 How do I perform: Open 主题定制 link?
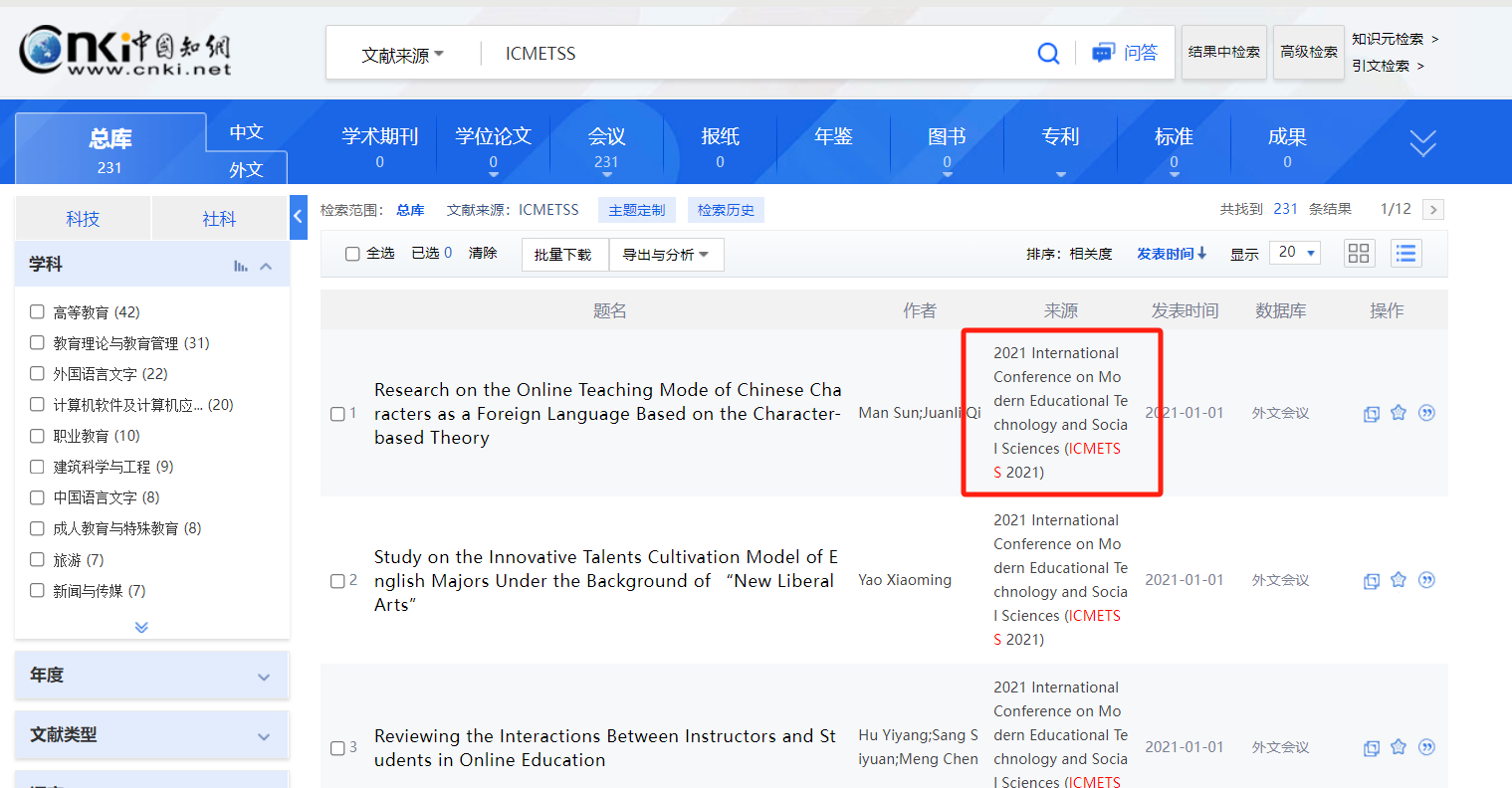coord(637,210)
